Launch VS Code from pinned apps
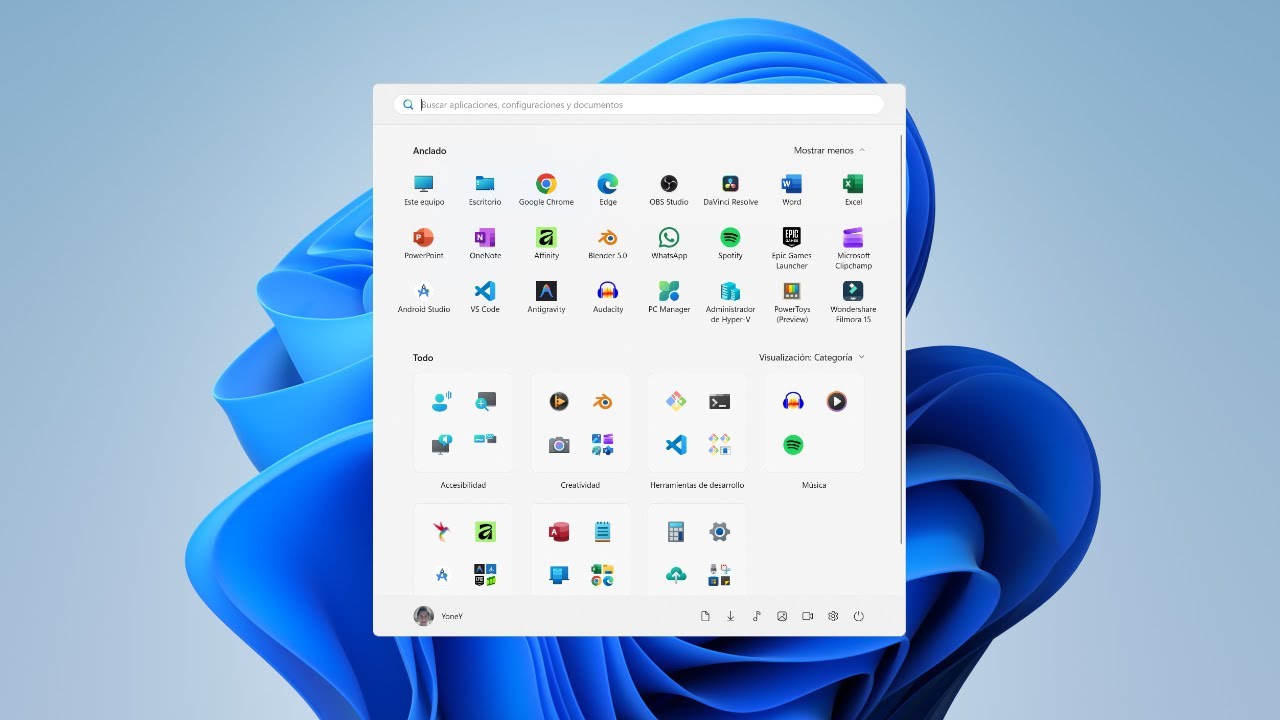1280x720 pixels. 485,297
